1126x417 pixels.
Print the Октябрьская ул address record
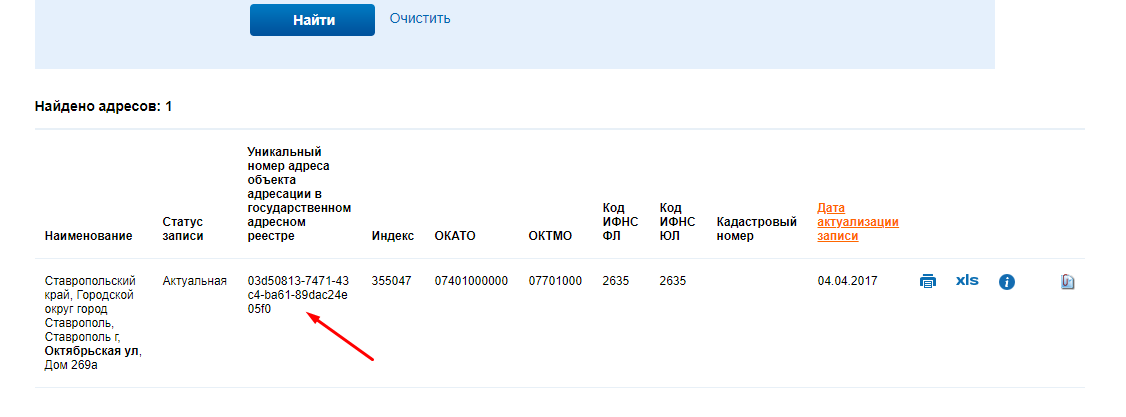[x=928, y=281]
